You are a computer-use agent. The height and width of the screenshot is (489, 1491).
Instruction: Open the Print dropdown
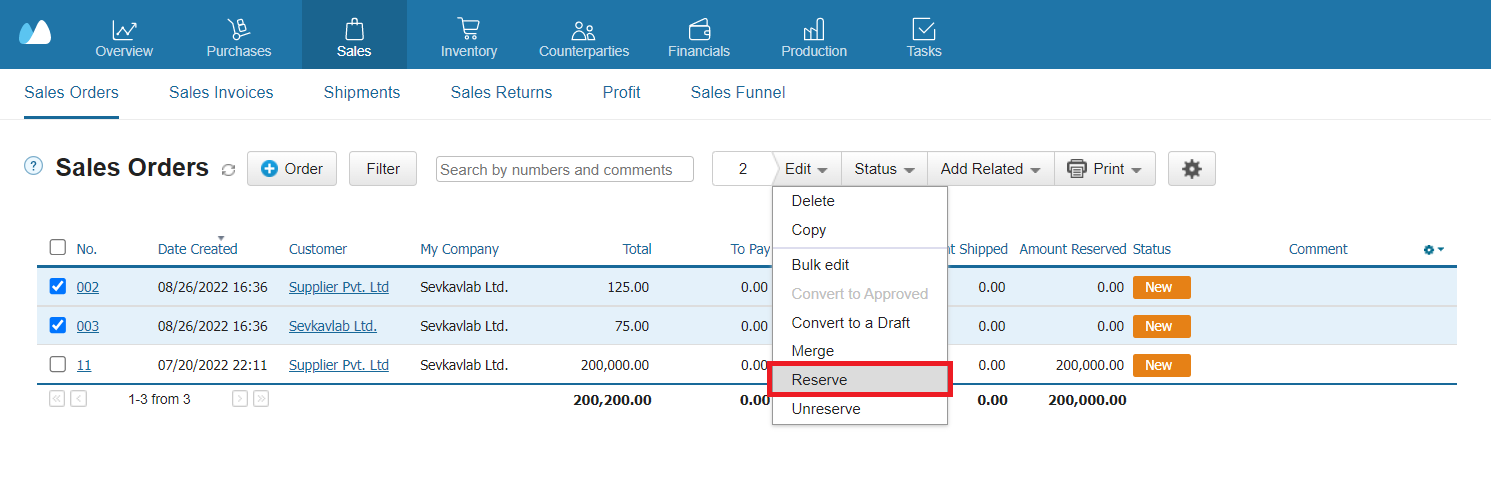click(1105, 169)
